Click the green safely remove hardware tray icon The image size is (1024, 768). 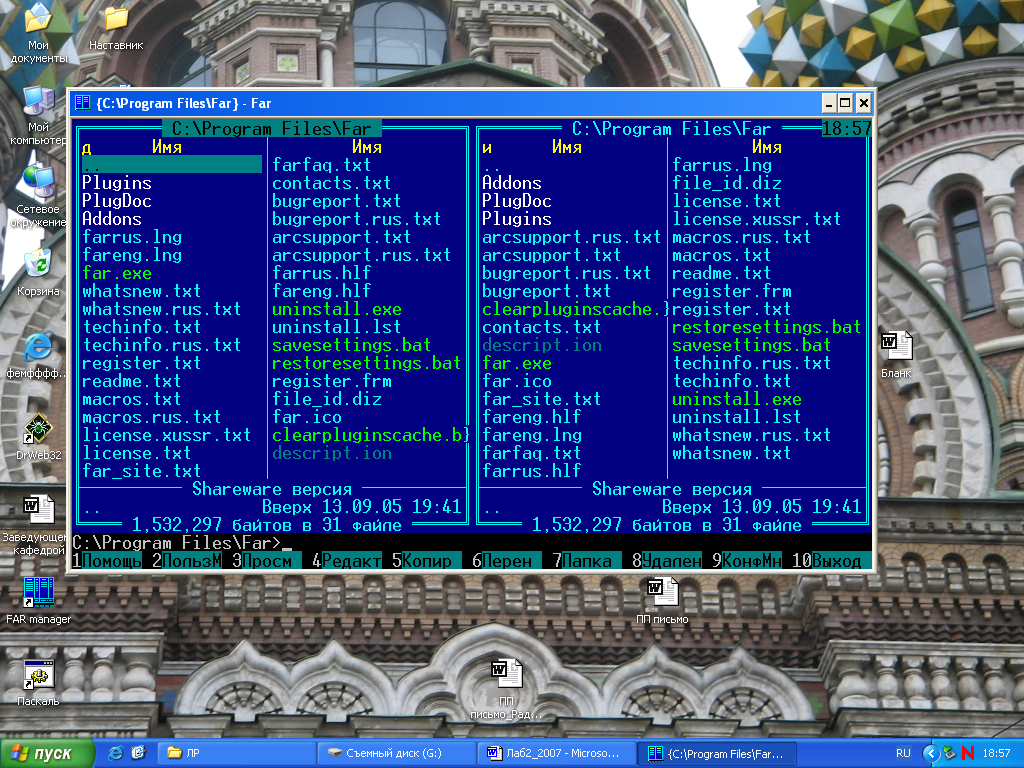950,753
